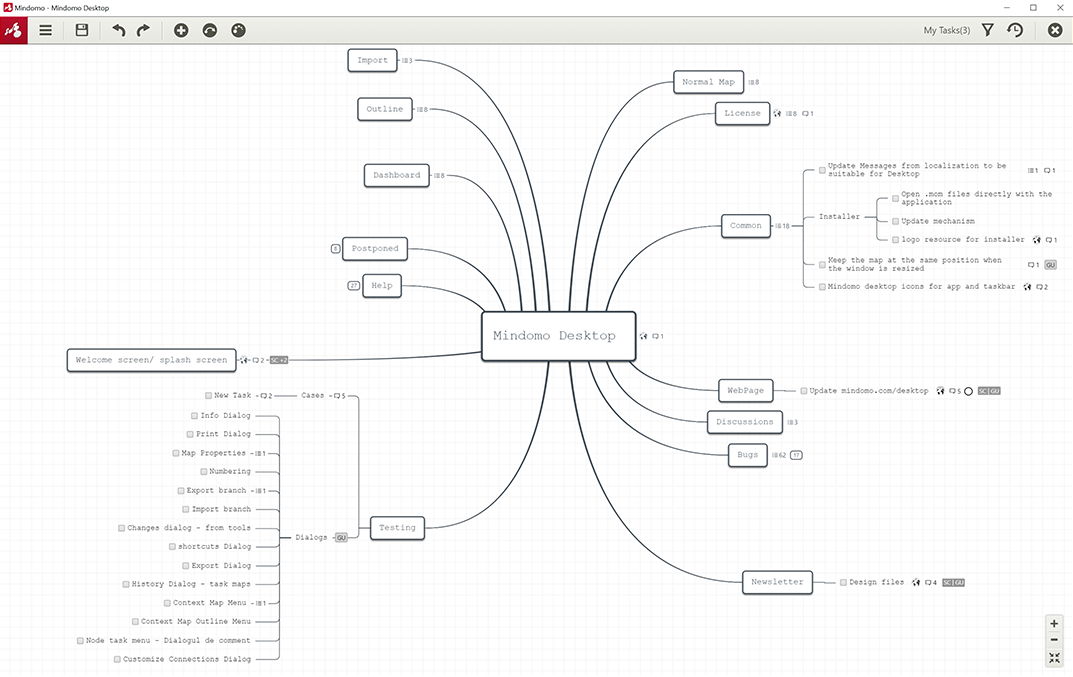Screen dimensions: 1073x677
Task: Click the globe icon beside Design files
Action: (x=916, y=583)
